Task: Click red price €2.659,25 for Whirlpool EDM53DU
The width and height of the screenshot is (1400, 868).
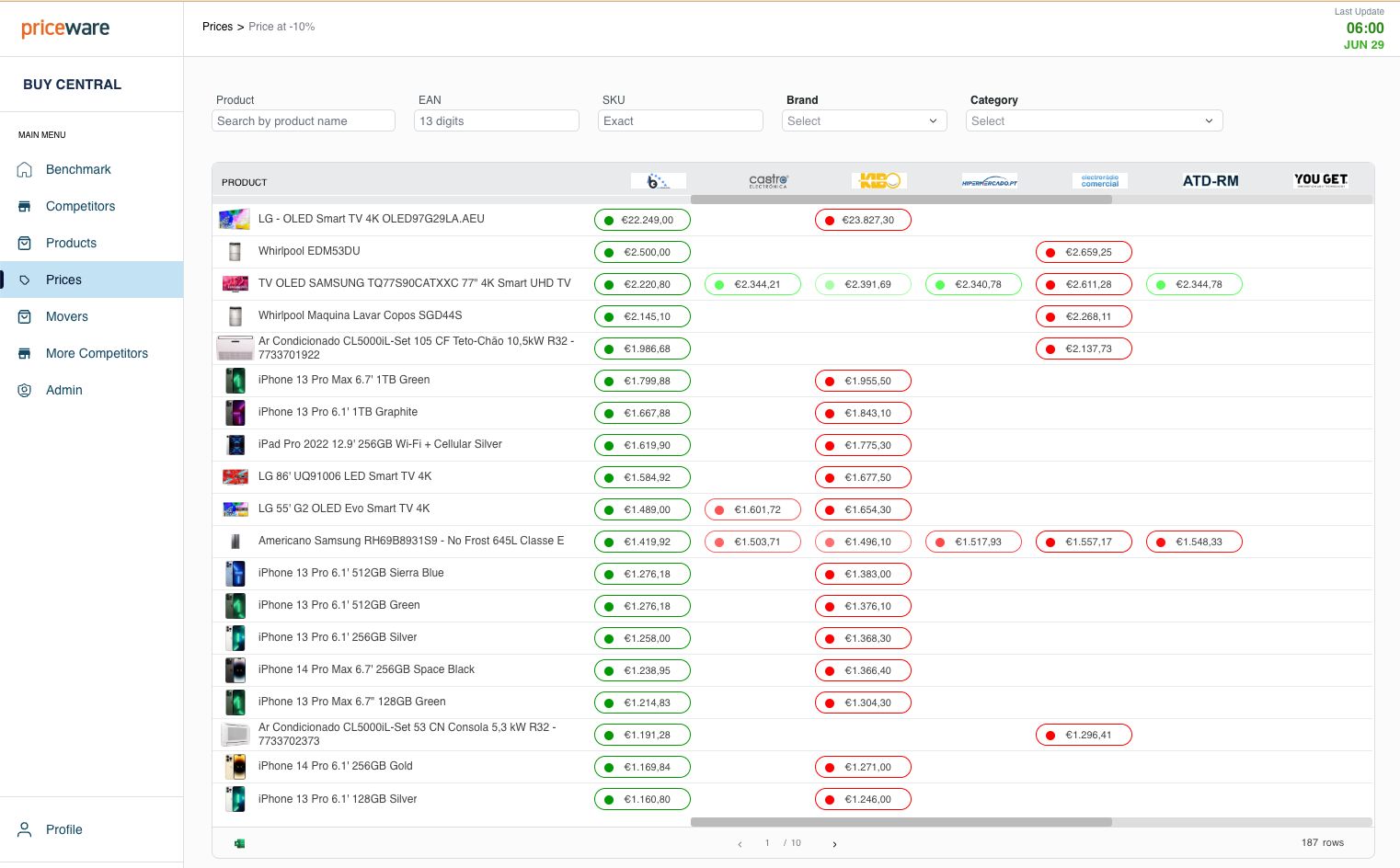Action: point(1084,252)
